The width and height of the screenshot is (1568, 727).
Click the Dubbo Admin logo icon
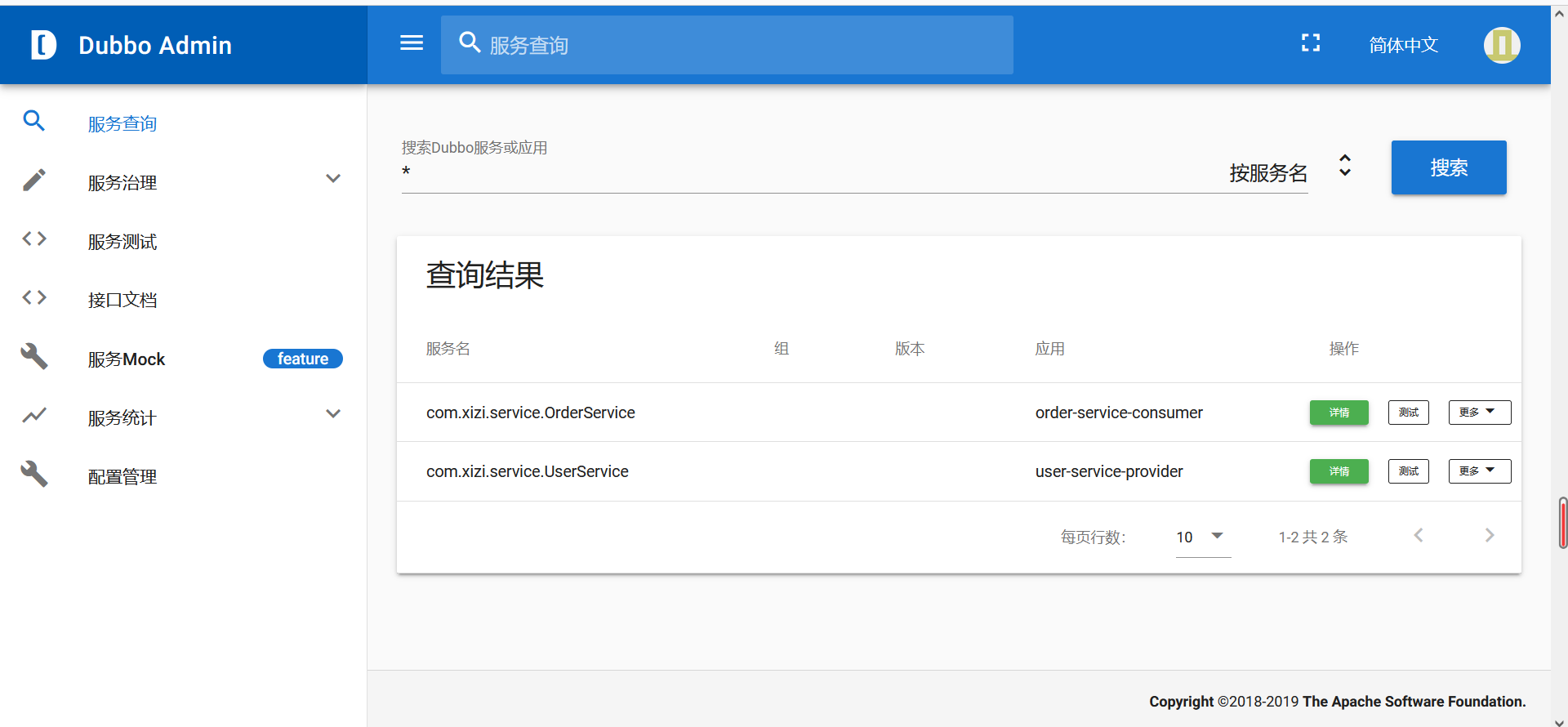[43, 45]
